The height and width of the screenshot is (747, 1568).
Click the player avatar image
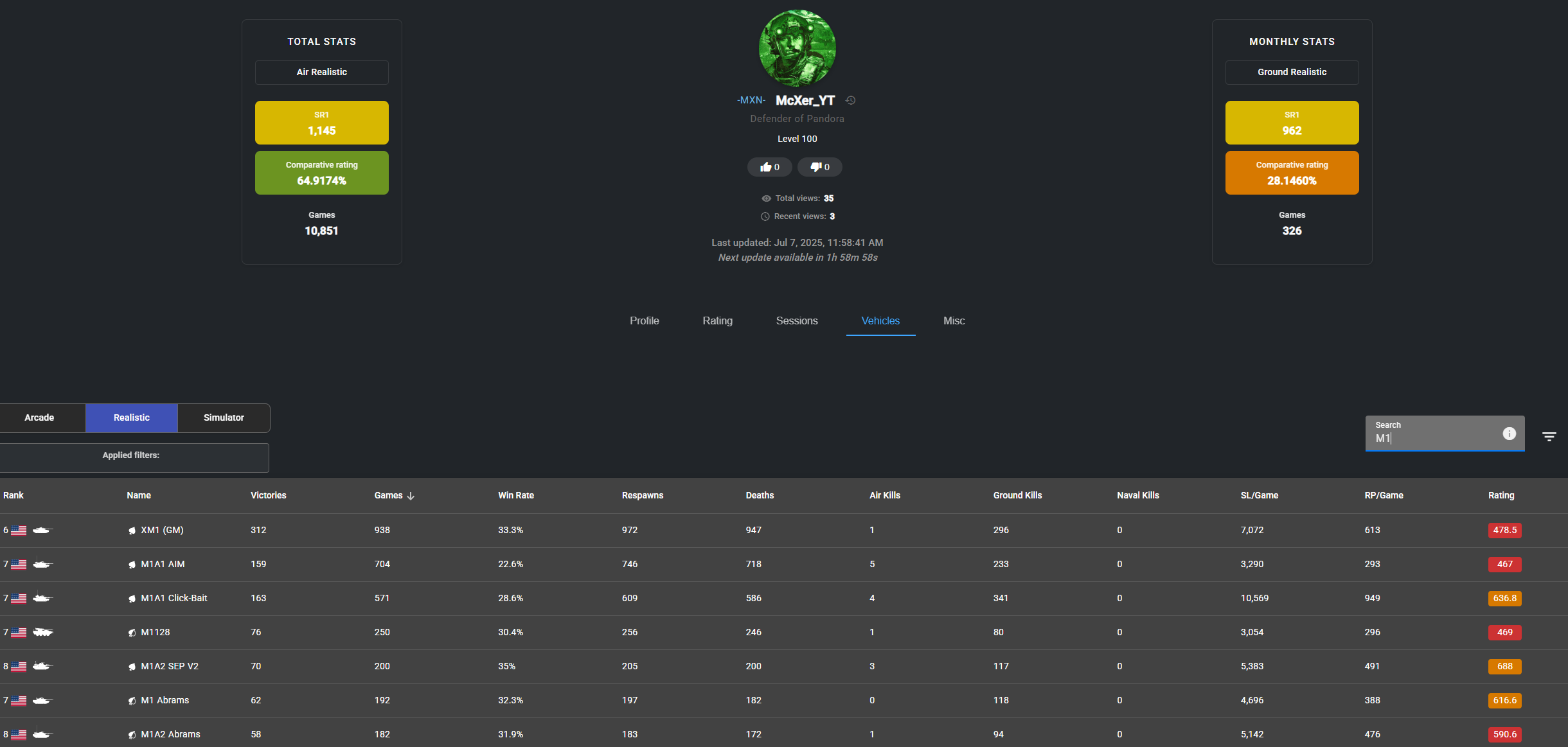click(x=797, y=48)
